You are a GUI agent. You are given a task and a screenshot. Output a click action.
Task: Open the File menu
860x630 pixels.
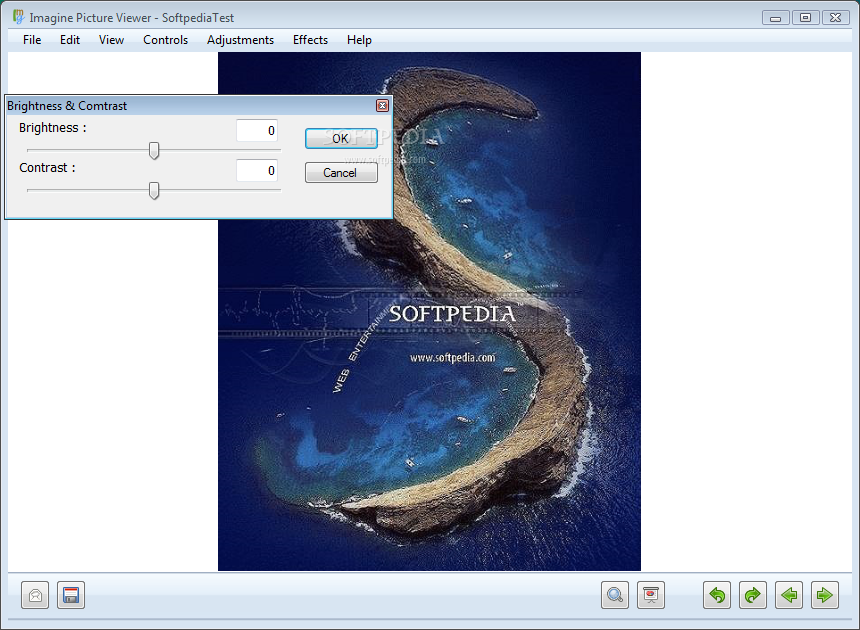(x=32, y=40)
